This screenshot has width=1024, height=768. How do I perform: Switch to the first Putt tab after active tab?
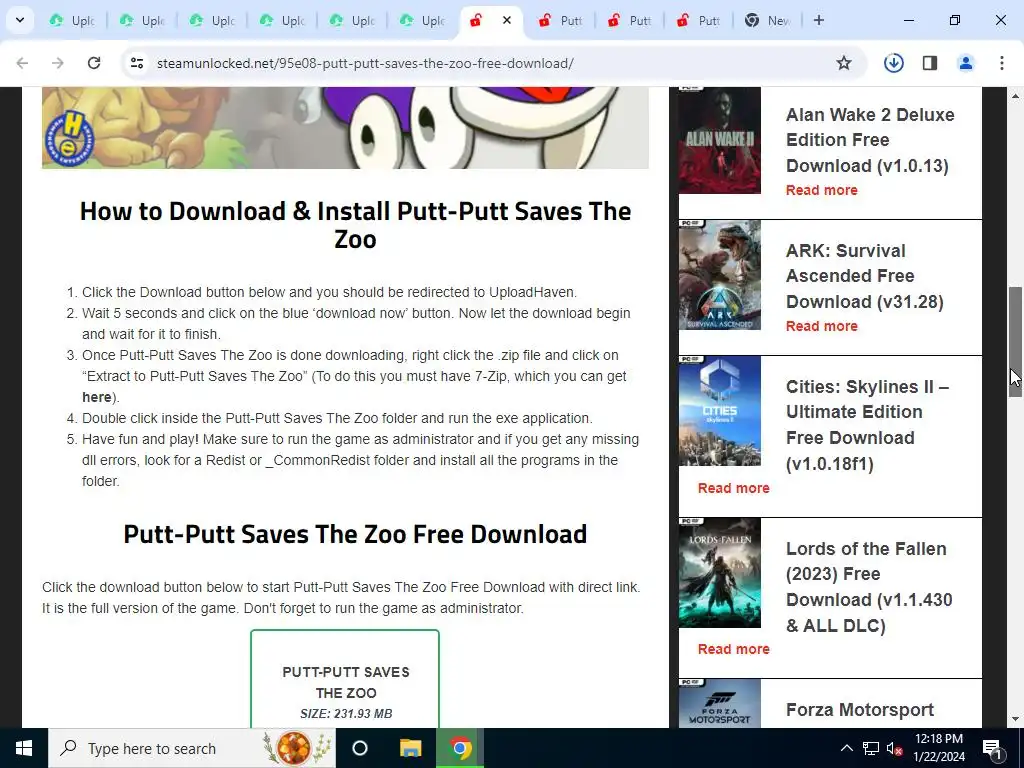pos(560,20)
